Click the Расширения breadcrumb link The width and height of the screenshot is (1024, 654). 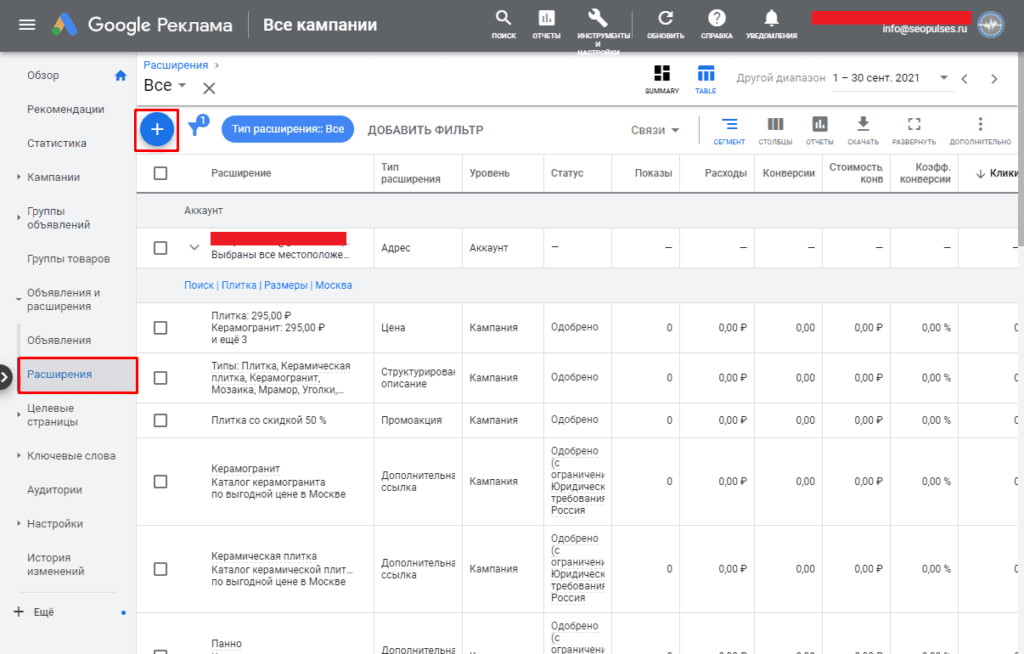click(176, 65)
